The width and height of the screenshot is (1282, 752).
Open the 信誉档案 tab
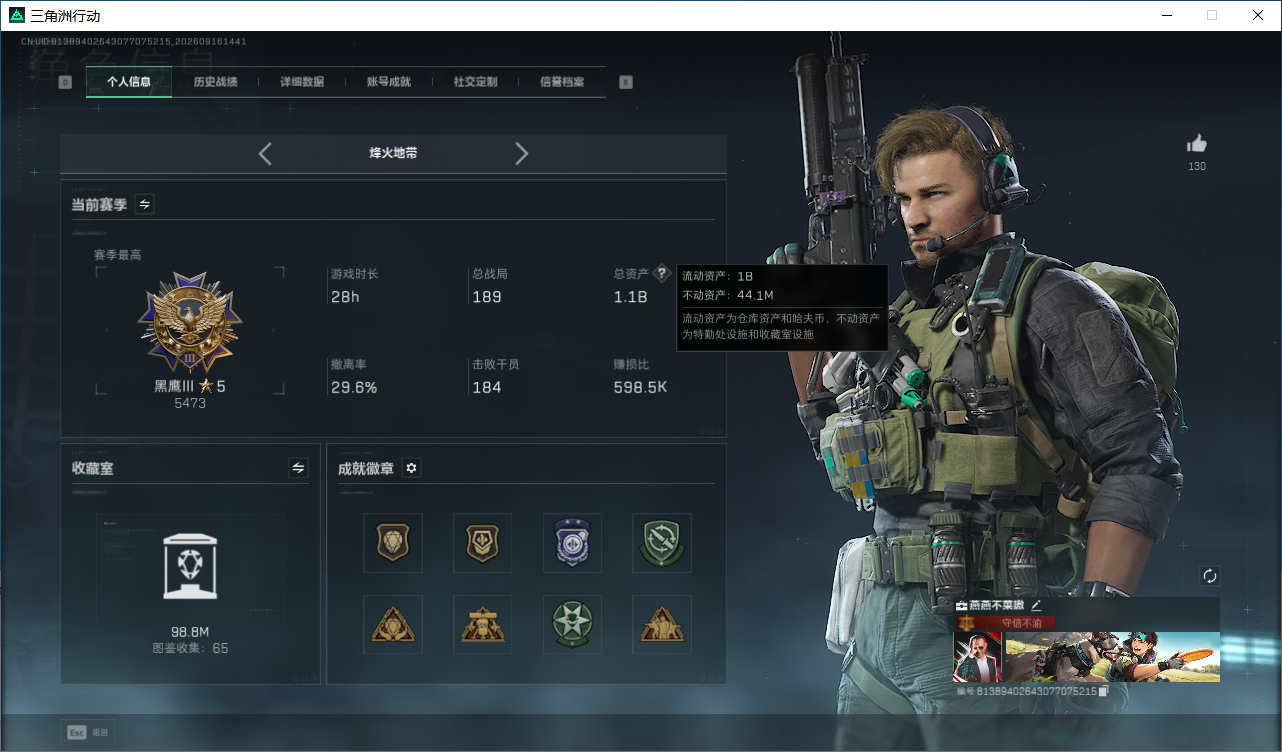pos(562,82)
